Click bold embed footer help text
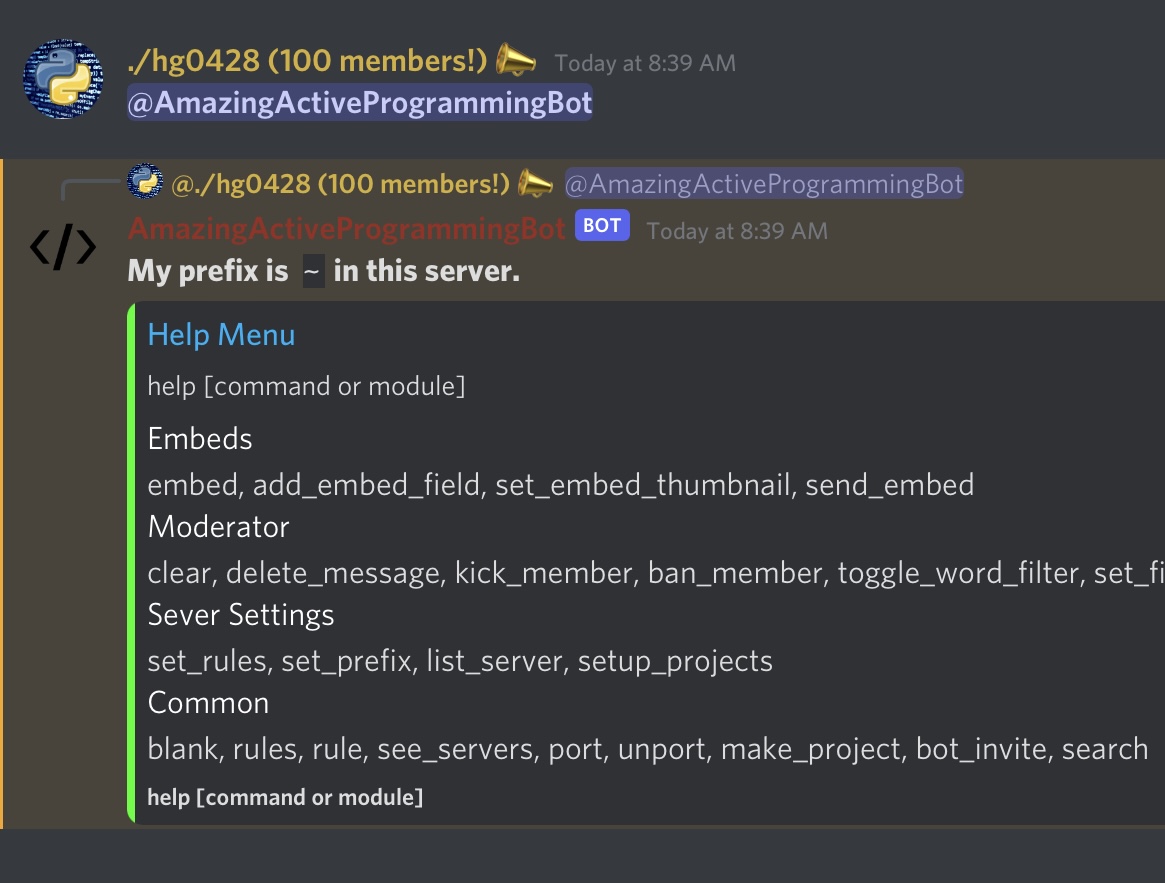1165x883 pixels. coord(285,797)
